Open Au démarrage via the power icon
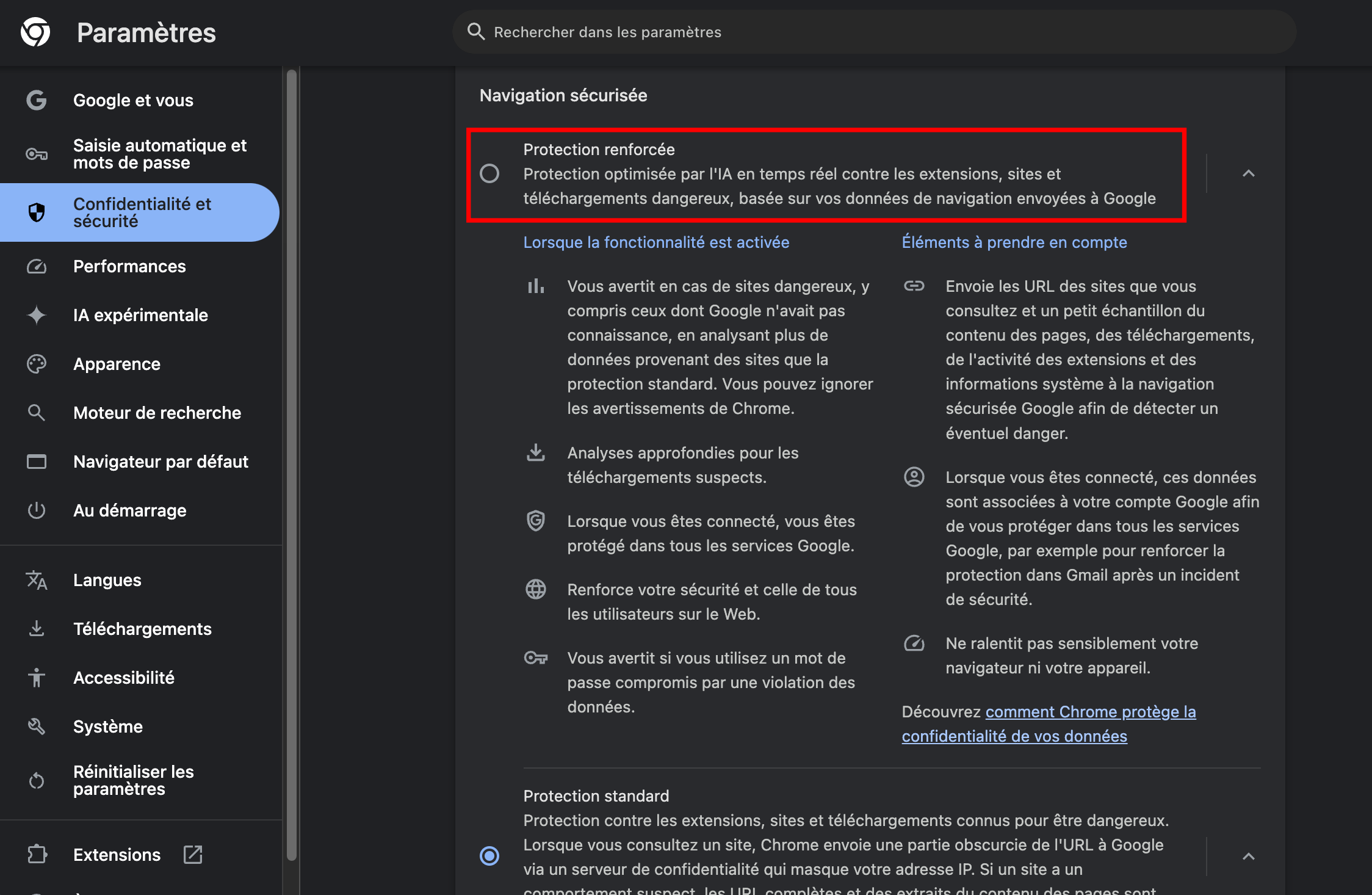The height and width of the screenshot is (895, 1372). tap(37, 510)
